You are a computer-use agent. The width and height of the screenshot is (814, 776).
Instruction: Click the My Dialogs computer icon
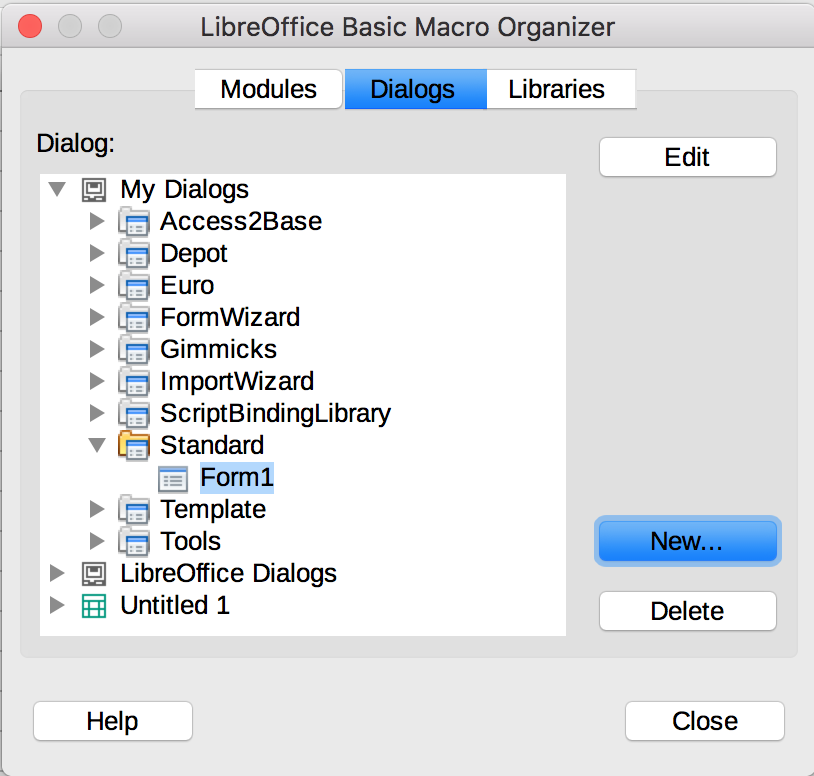(94, 190)
